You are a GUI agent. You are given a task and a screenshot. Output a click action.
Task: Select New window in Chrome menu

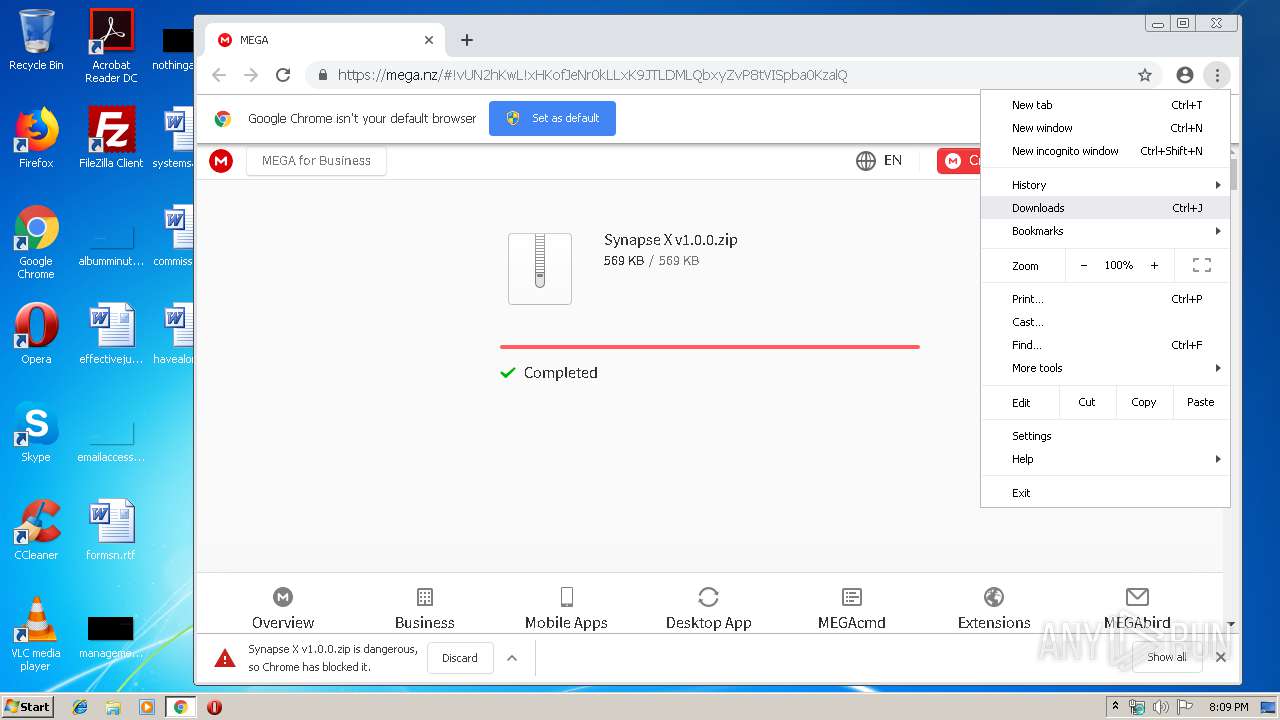click(1105, 128)
